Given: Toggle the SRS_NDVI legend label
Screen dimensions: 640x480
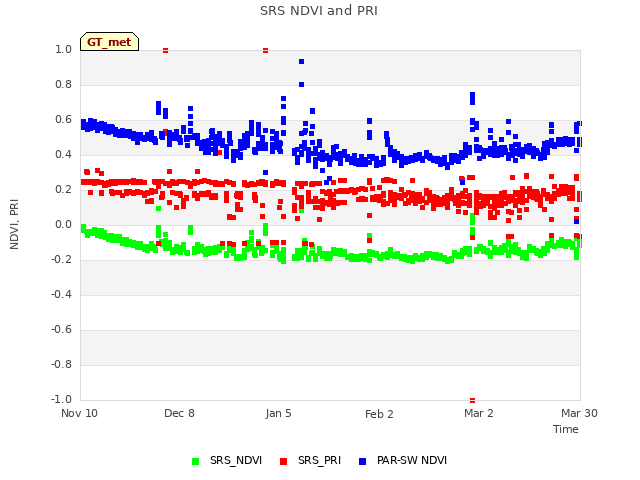Looking at the screenshot, I should point(236,460).
